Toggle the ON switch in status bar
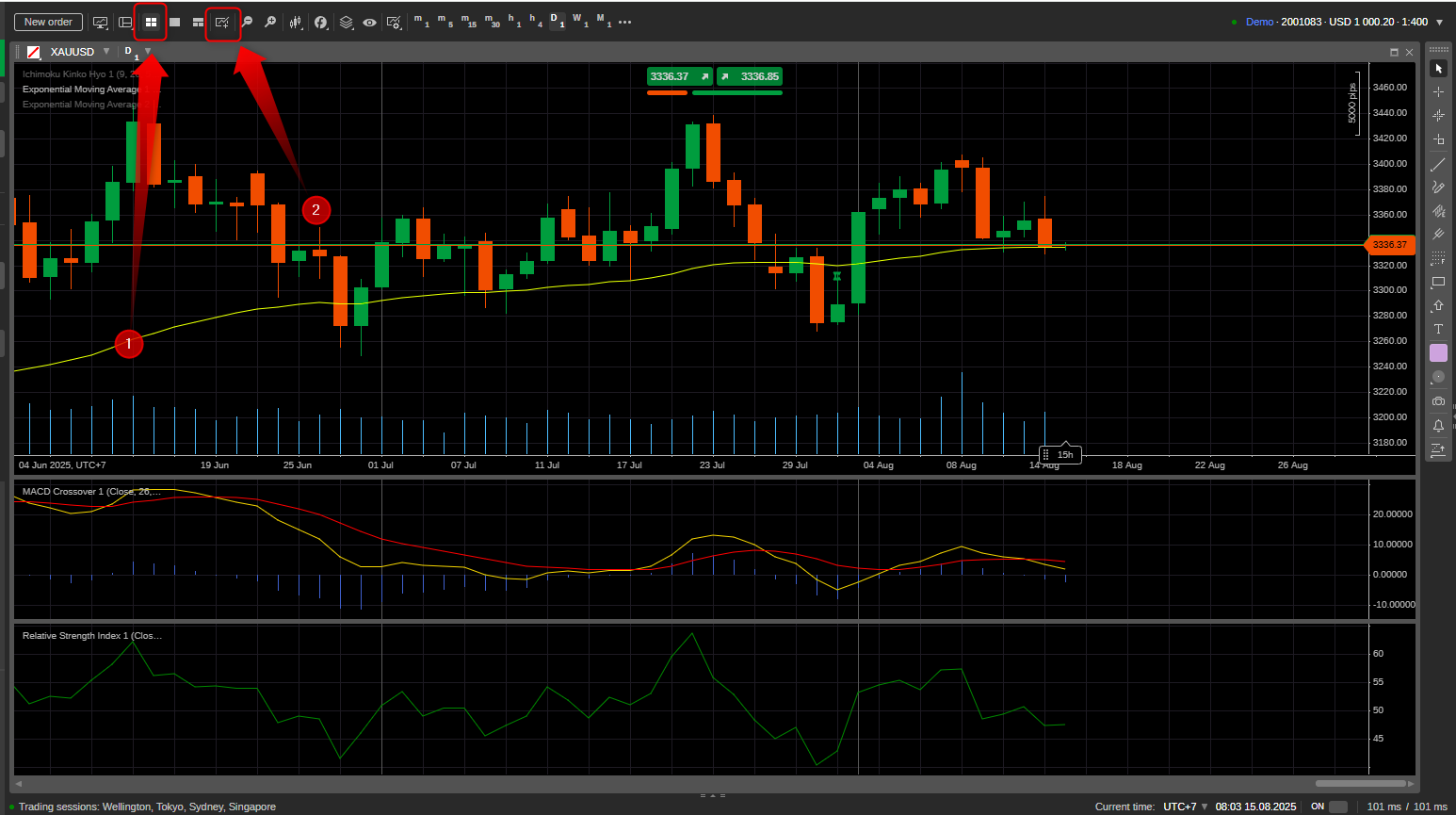1456x815 pixels. pyautogui.click(x=1337, y=807)
